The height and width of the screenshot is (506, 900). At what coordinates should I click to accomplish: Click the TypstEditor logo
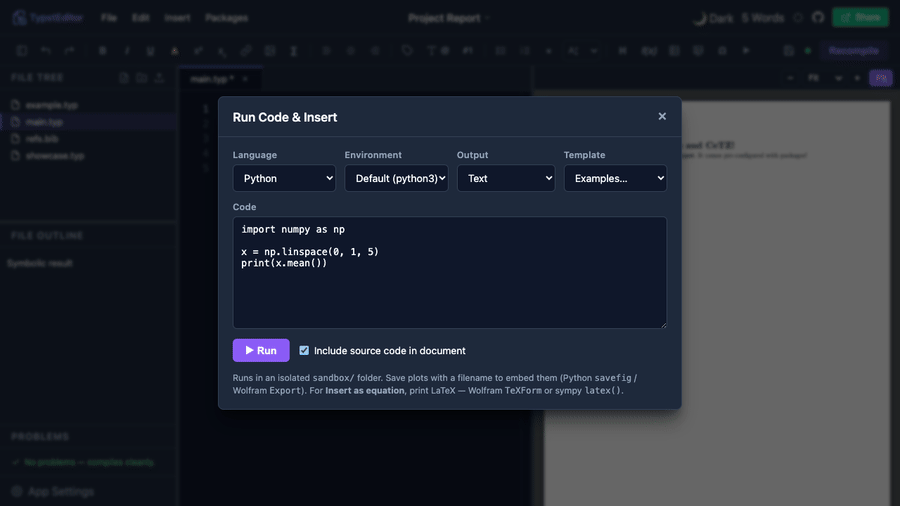[48, 18]
